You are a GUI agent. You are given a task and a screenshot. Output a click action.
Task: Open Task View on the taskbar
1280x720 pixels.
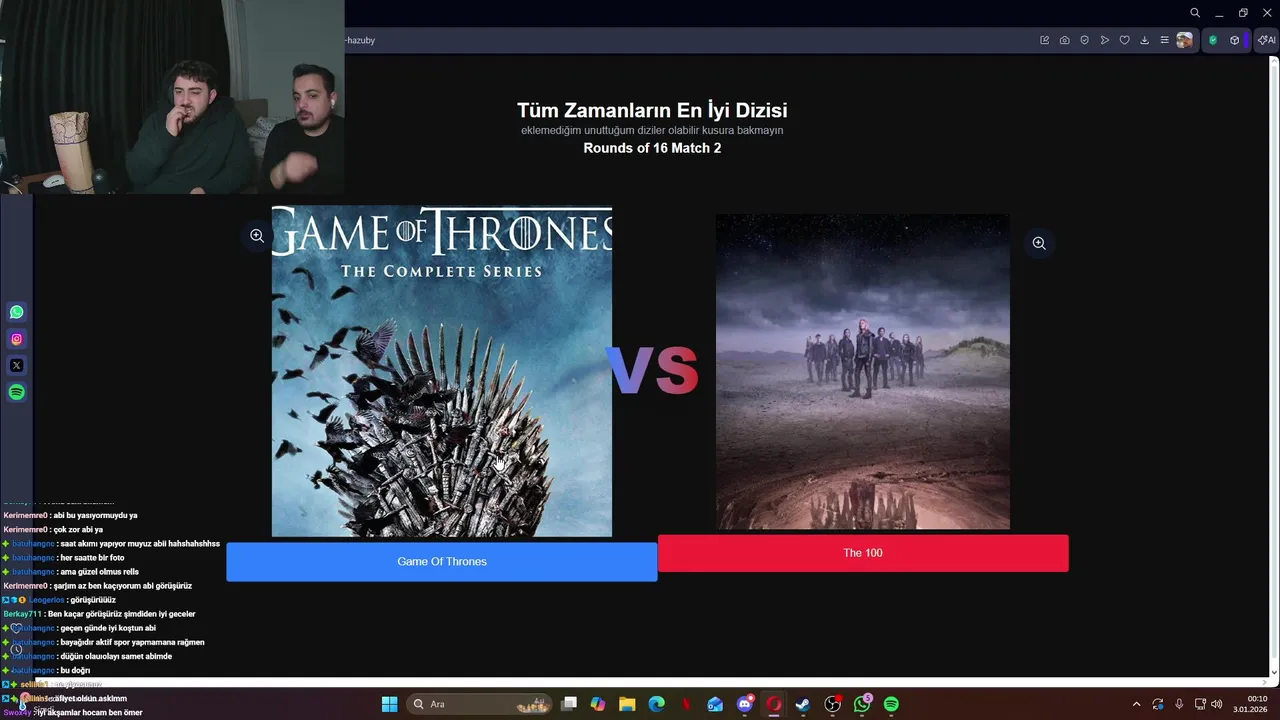click(x=569, y=704)
